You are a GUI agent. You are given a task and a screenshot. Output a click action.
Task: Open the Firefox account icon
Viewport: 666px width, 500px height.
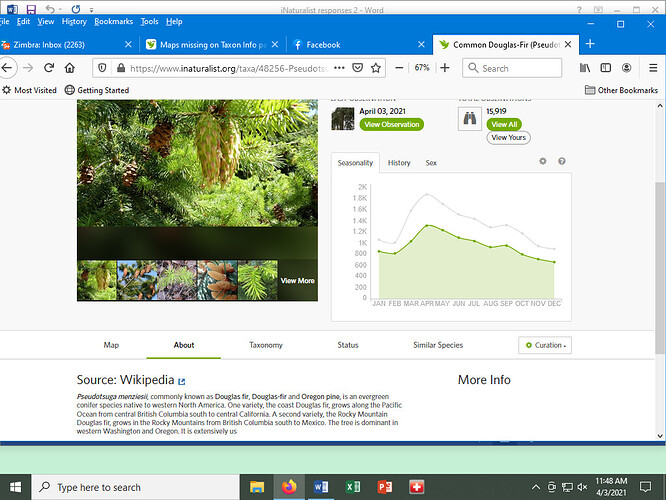(626, 68)
